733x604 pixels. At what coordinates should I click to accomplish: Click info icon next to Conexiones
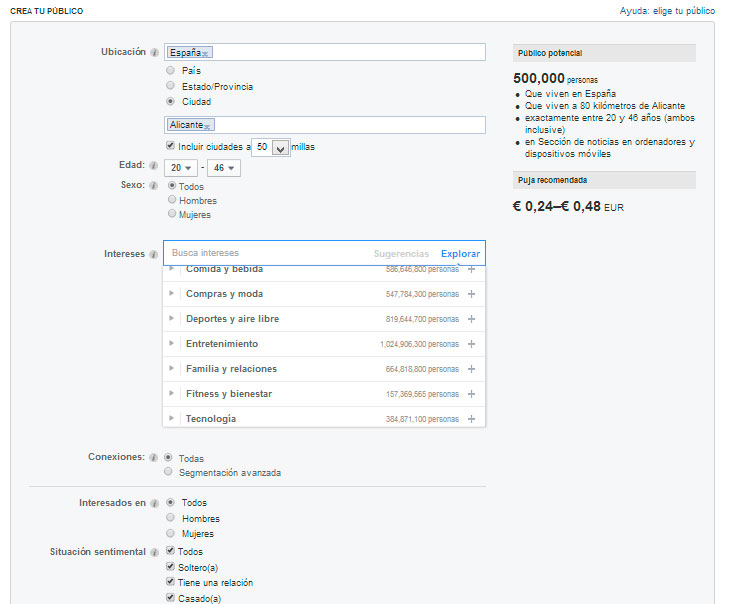pyautogui.click(x=153, y=457)
